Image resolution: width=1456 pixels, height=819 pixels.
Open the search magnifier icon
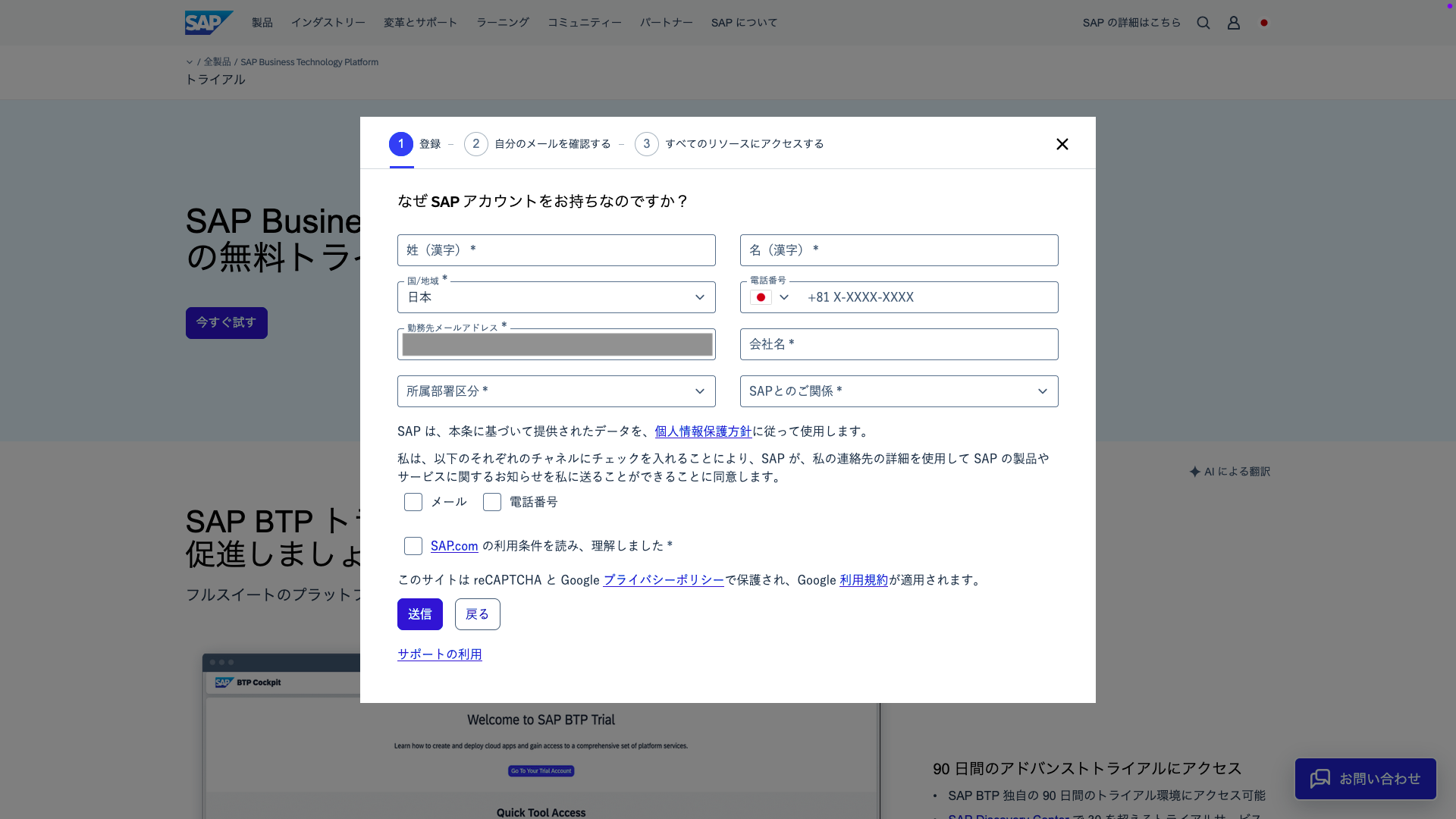[x=1203, y=23]
